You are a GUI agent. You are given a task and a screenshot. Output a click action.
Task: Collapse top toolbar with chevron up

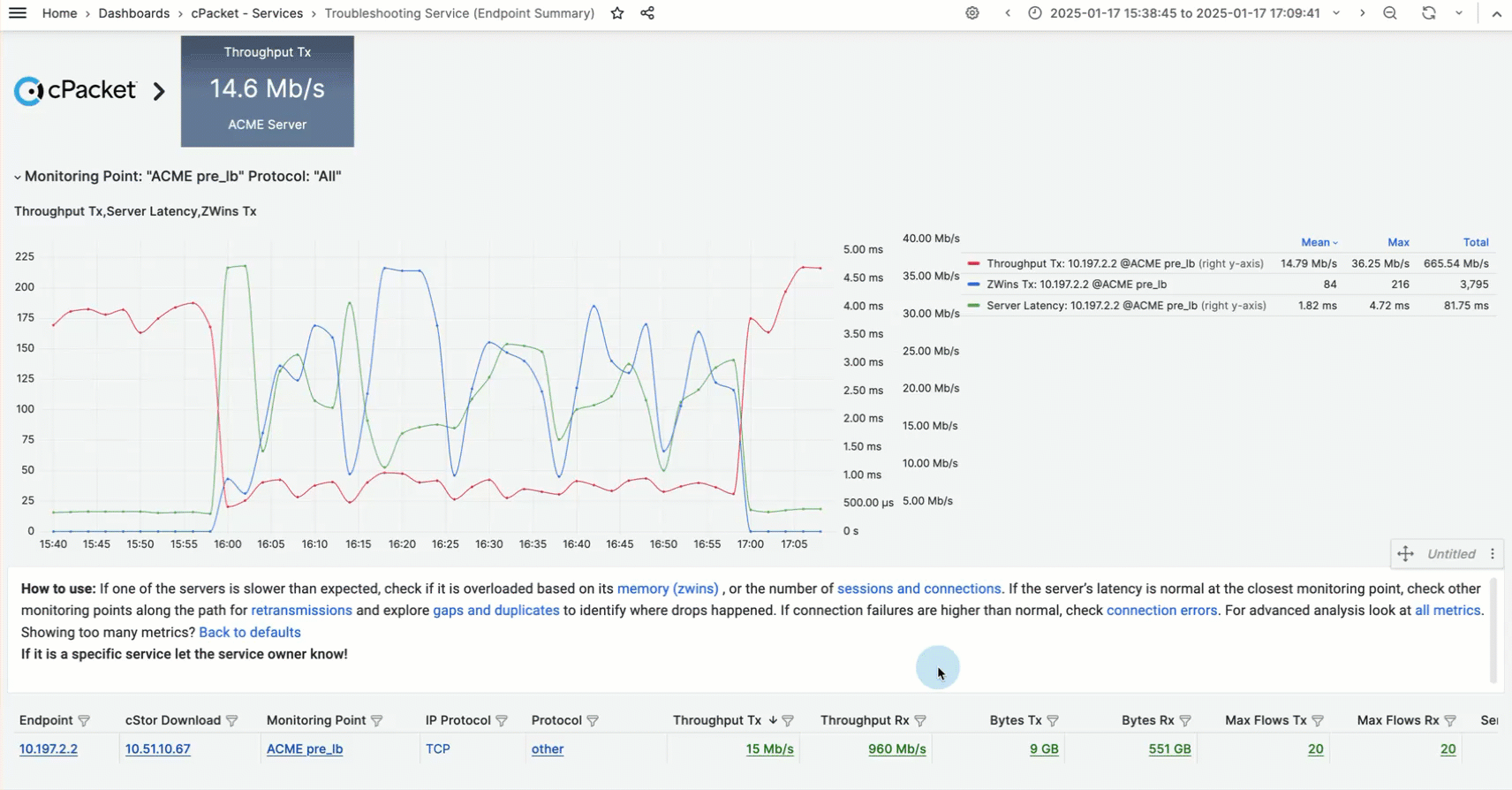[1496, 13]
